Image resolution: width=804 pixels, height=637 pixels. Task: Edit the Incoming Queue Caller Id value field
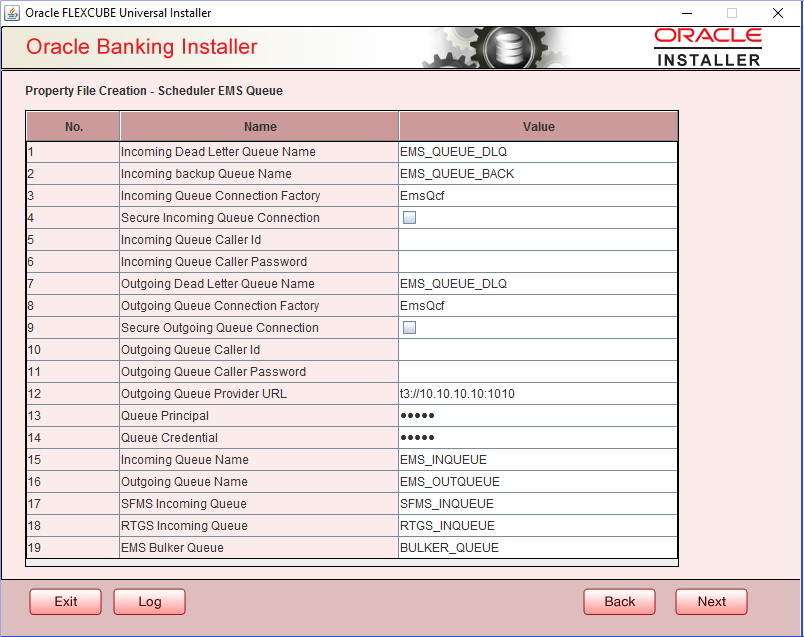click(538, 240)
